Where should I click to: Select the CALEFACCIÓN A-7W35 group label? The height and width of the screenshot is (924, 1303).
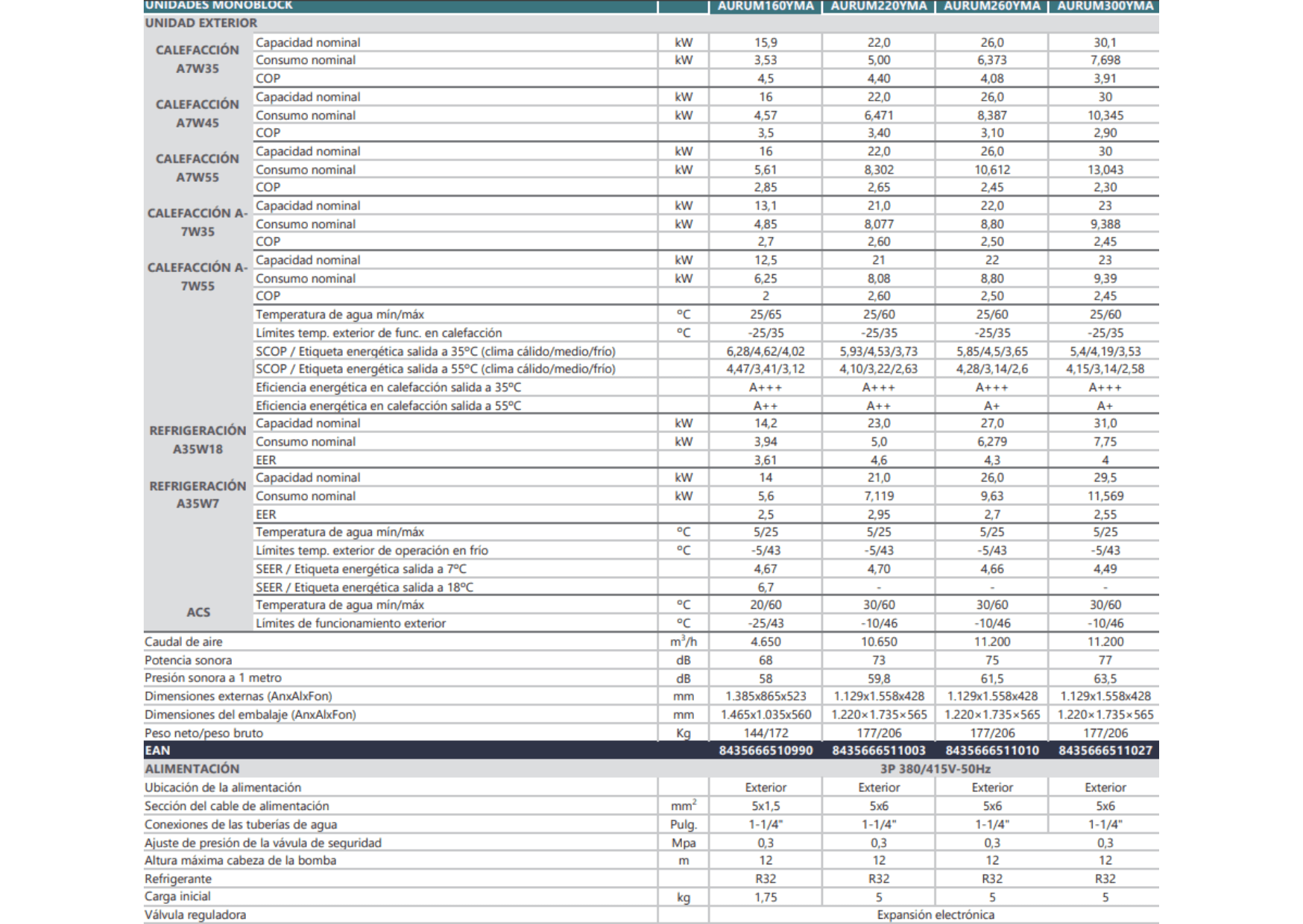click(198, 223)
